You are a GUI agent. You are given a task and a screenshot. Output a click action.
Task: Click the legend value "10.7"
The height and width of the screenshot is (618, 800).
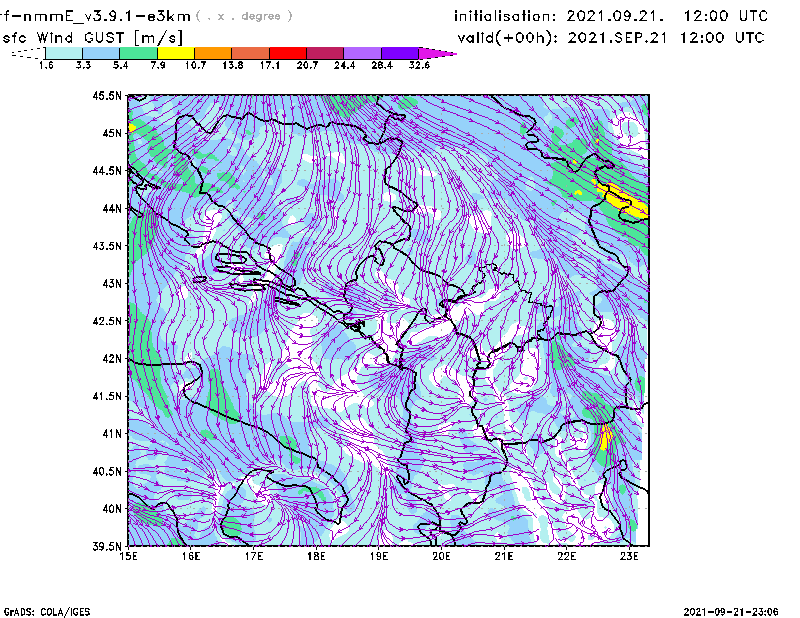[x=195, y=65]
